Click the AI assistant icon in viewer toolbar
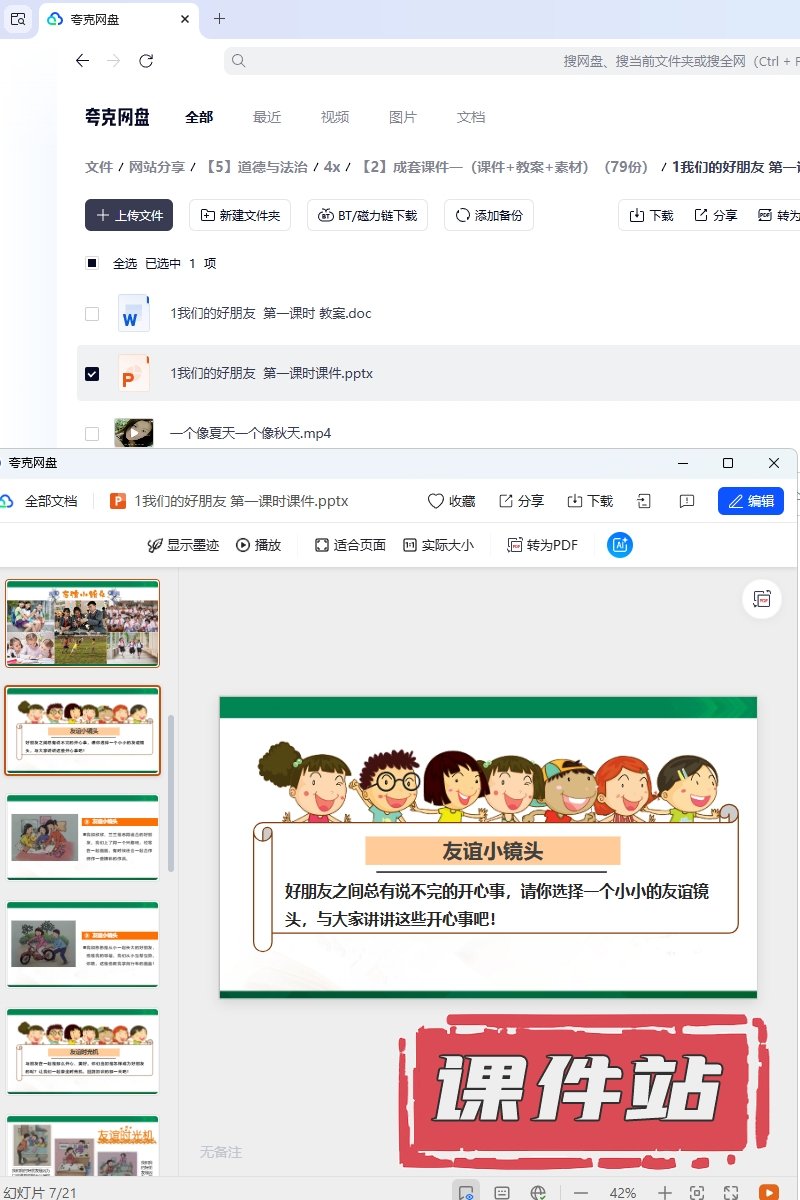This screenshot has height=1200, width=800. [620, 545]
